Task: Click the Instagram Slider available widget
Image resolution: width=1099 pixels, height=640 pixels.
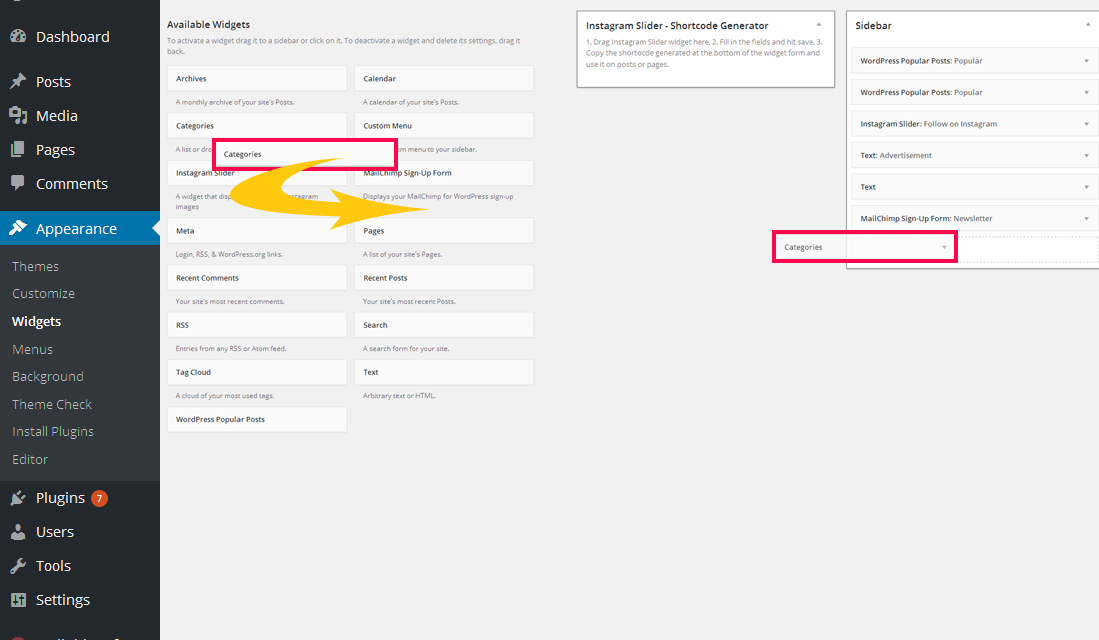Action: pos(257,173)
